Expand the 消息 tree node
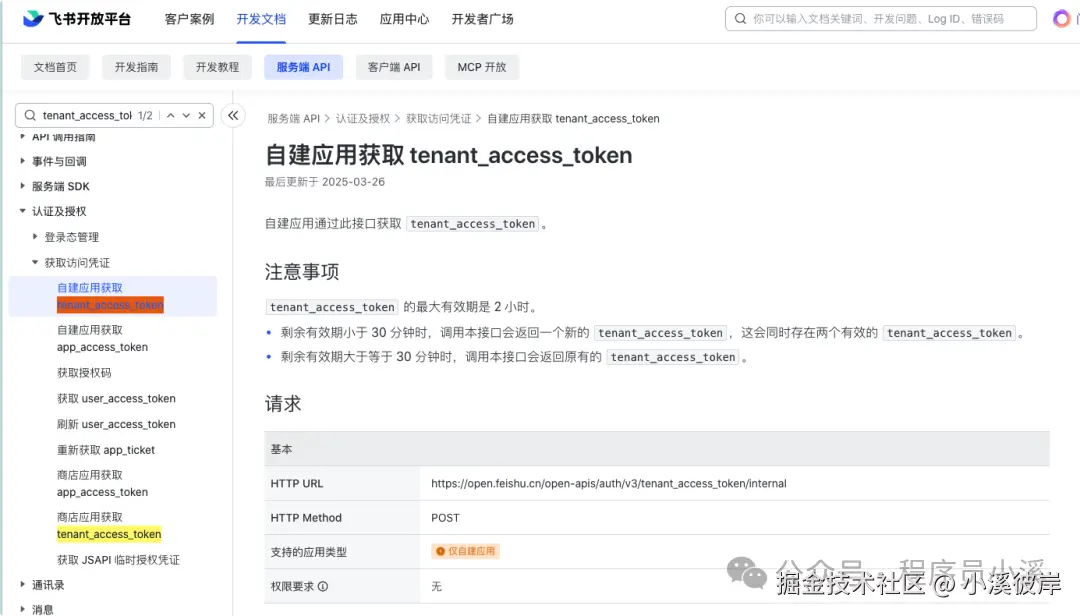The height and width of the screenshot is (616, 1080). tap(23, 609)
